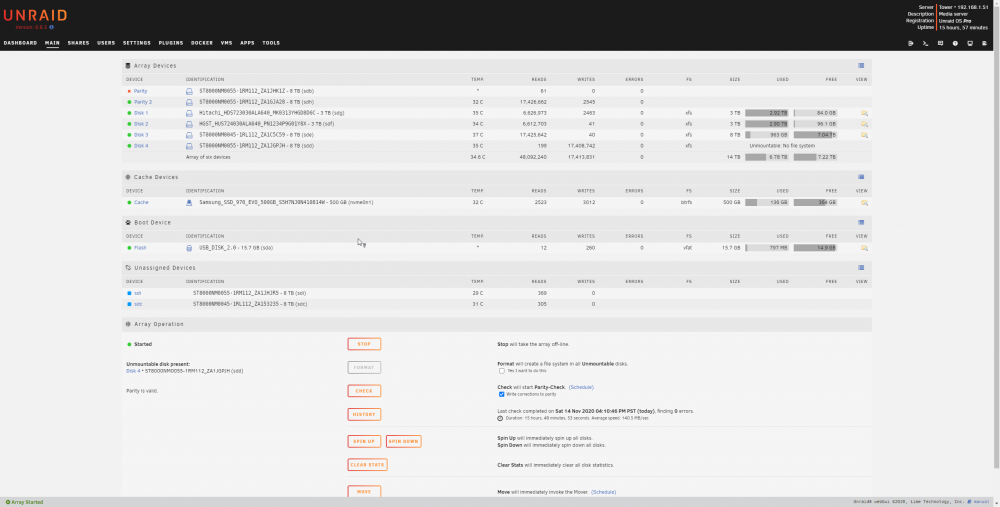The image size is (1000, 507).
Task: Click the drive icon in the Disk 1 row
Action: [x=189, y=113]
